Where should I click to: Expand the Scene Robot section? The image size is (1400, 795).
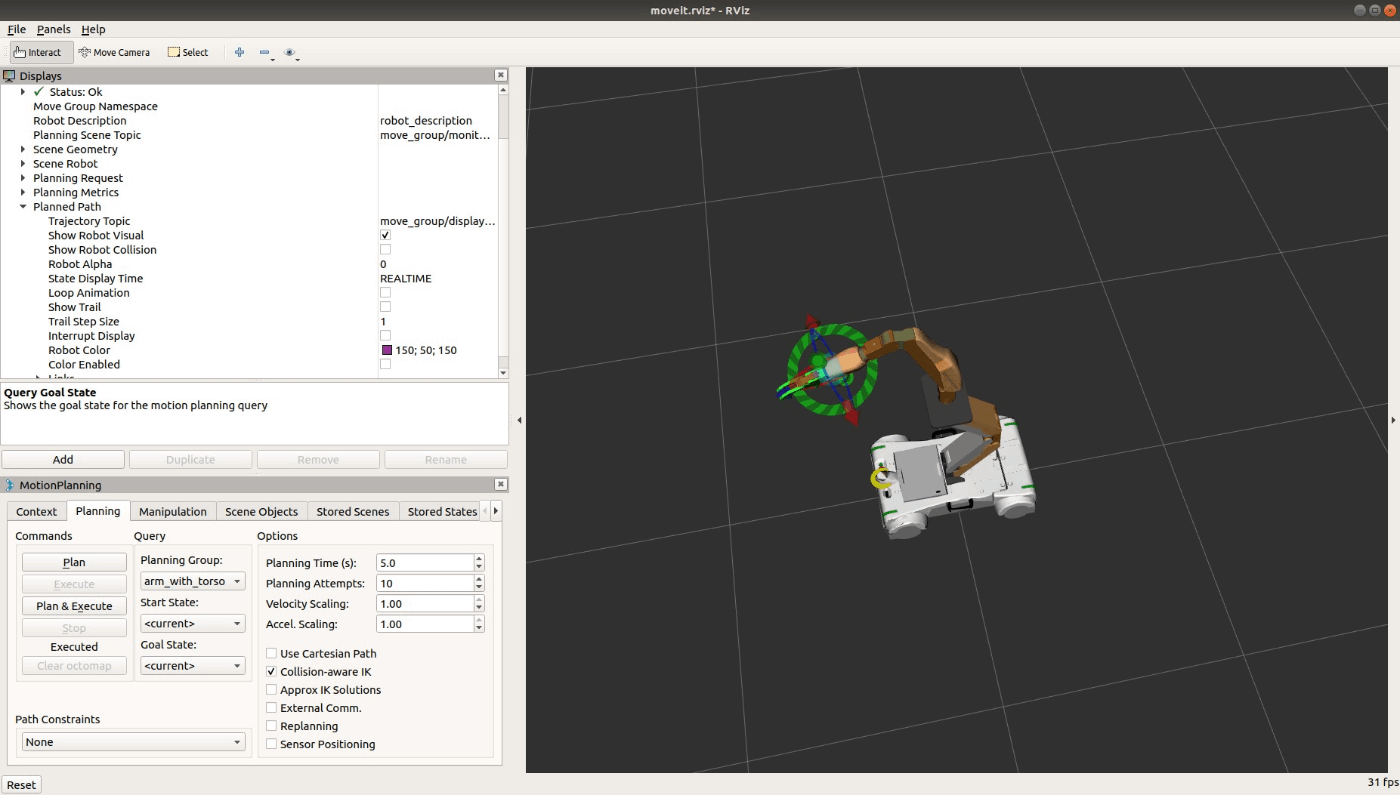click(23, 164)
